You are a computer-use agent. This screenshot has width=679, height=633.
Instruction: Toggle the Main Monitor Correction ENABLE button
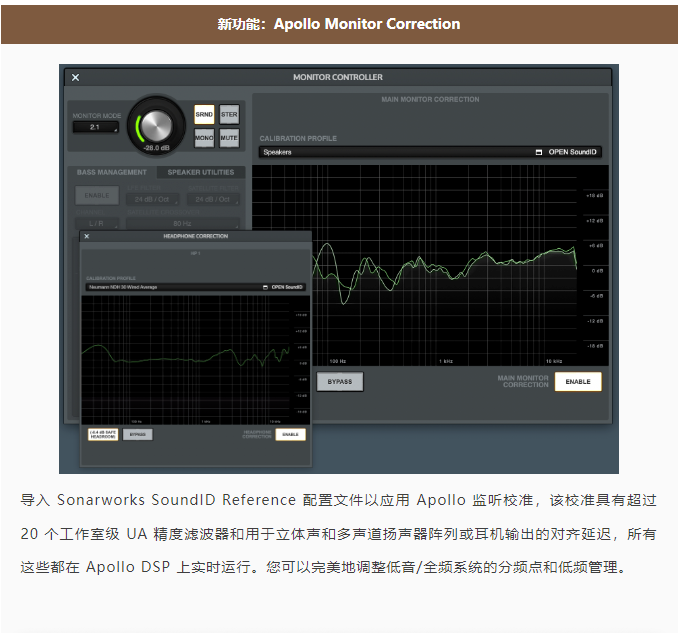tap(578, 381)
